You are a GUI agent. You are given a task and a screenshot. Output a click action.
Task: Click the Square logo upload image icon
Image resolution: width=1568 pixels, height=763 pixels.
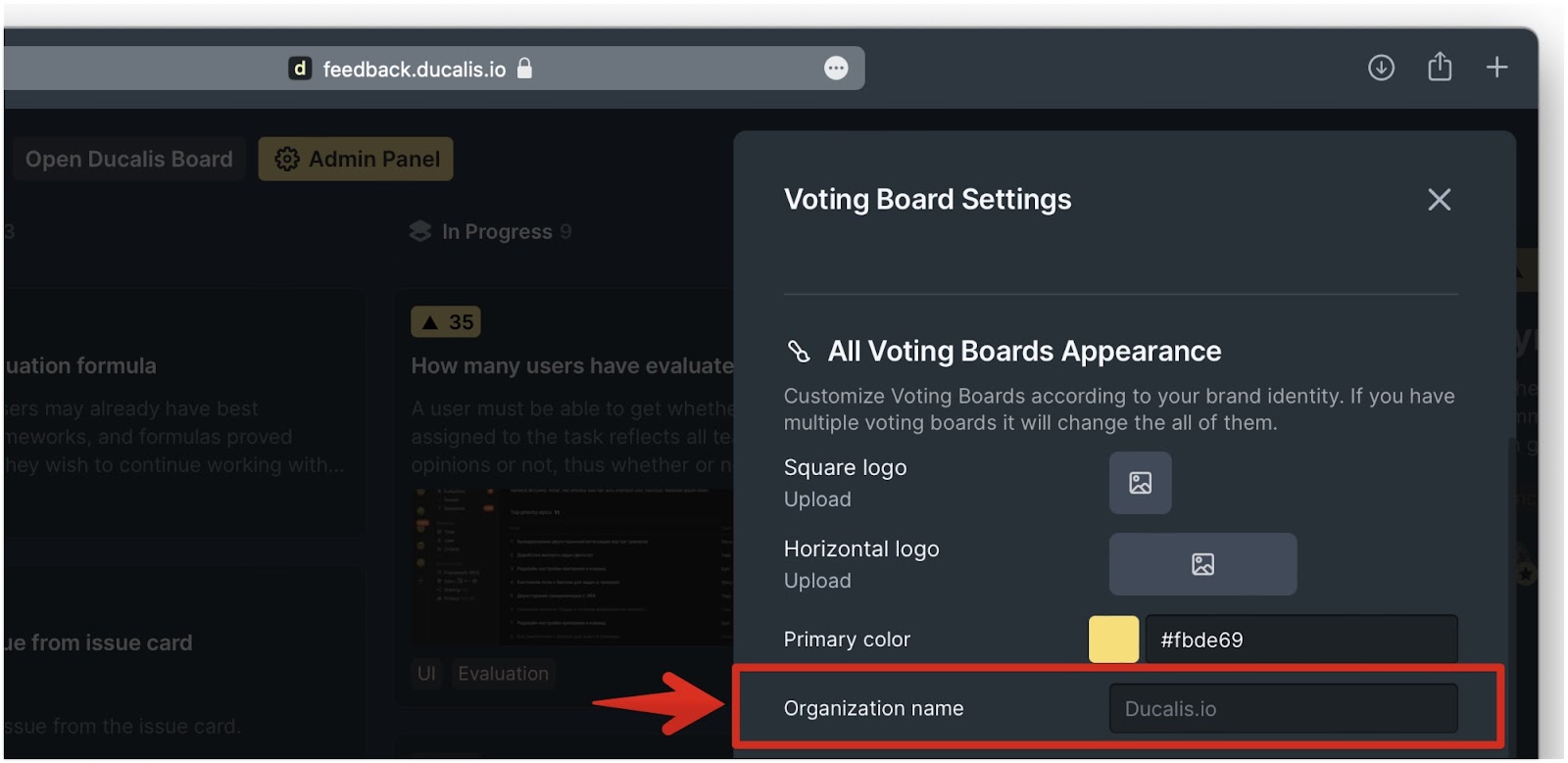[1140, 483]
